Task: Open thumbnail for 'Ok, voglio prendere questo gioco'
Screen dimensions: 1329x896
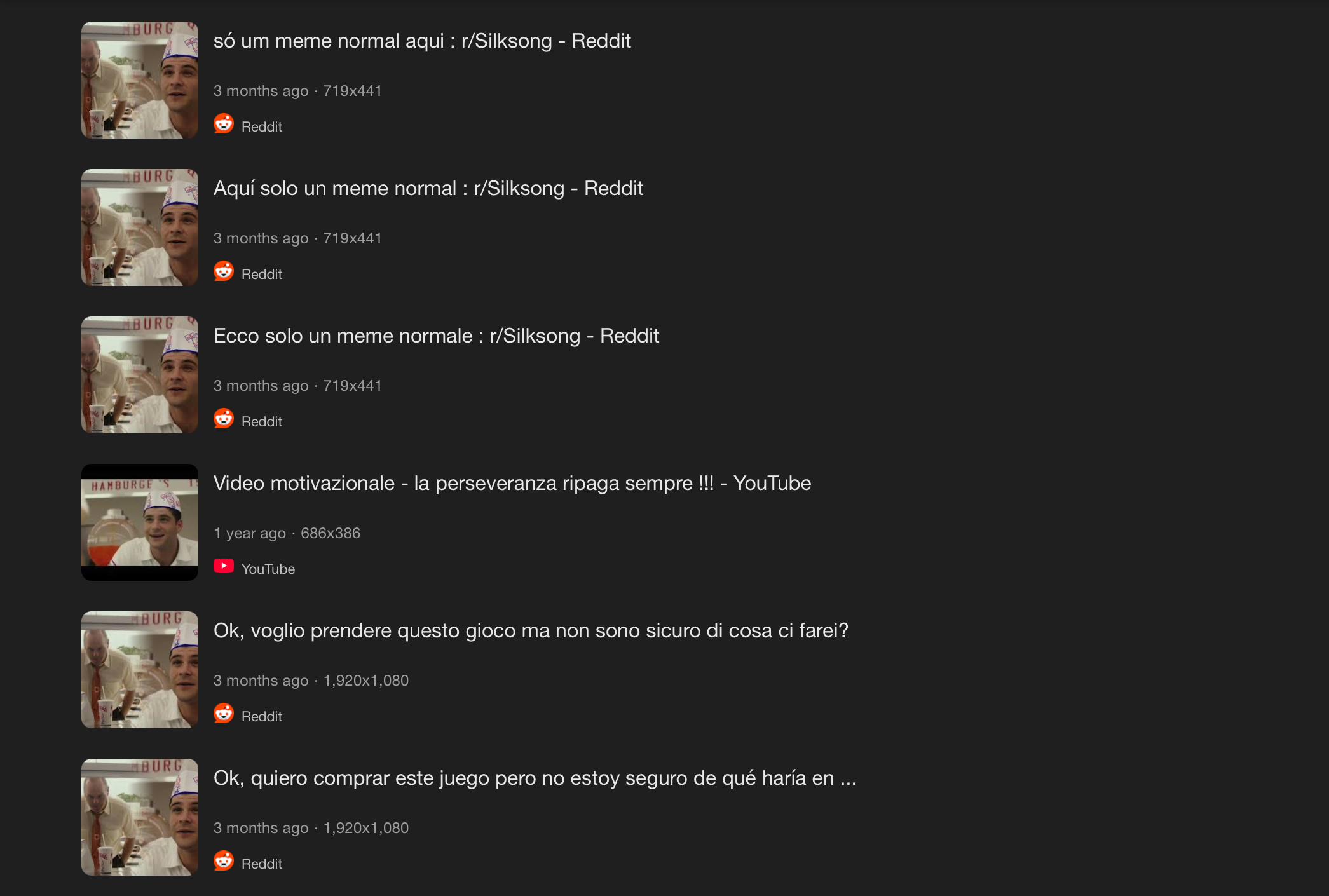Action: 140,670
